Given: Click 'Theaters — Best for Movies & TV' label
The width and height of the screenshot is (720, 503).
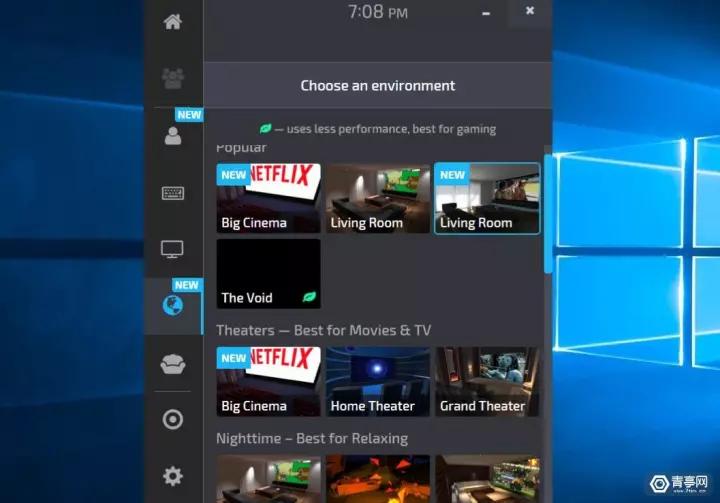Looking at the screenshot, I should (x=324, y=330).
